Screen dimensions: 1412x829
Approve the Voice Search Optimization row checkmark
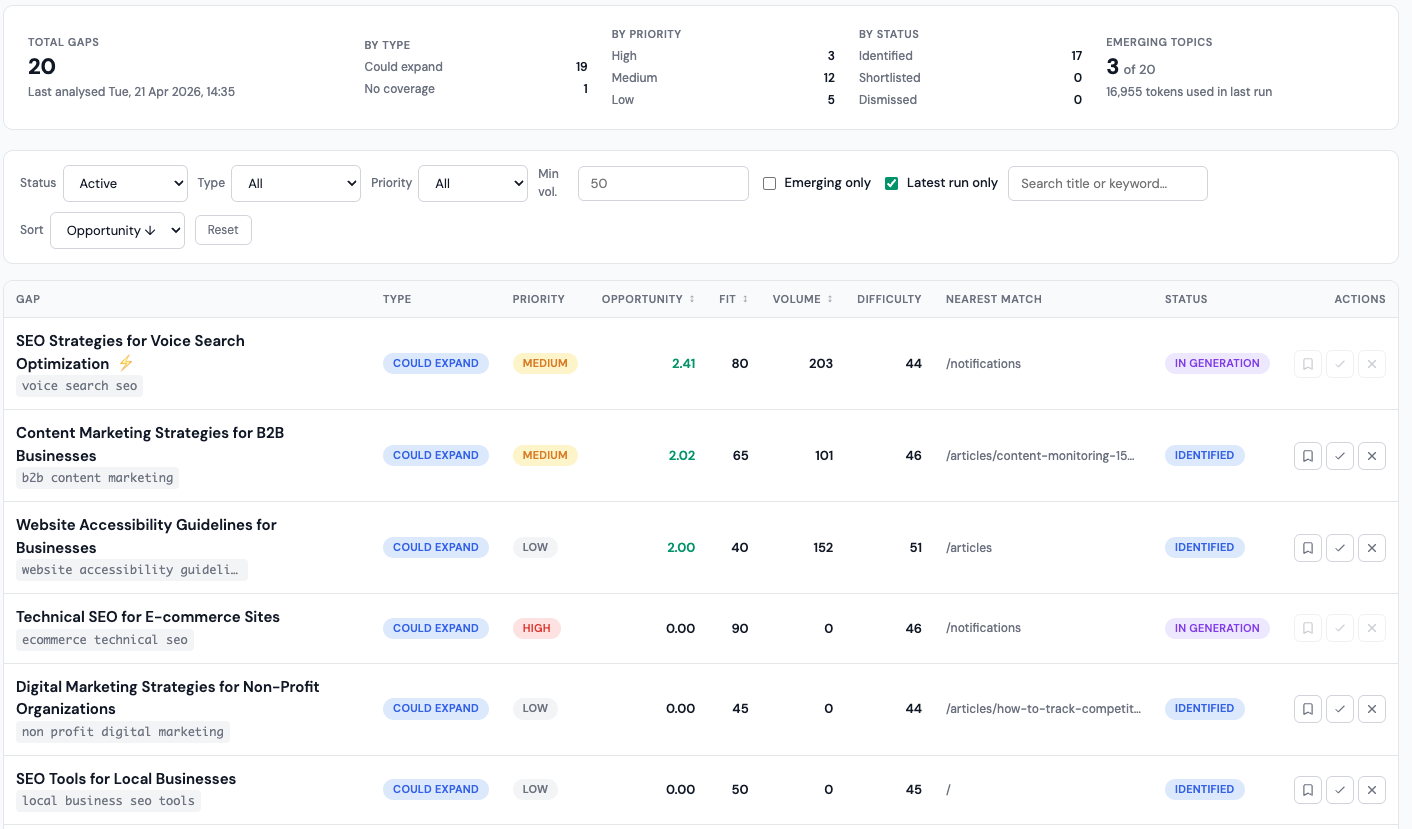tap(1340, 364)
